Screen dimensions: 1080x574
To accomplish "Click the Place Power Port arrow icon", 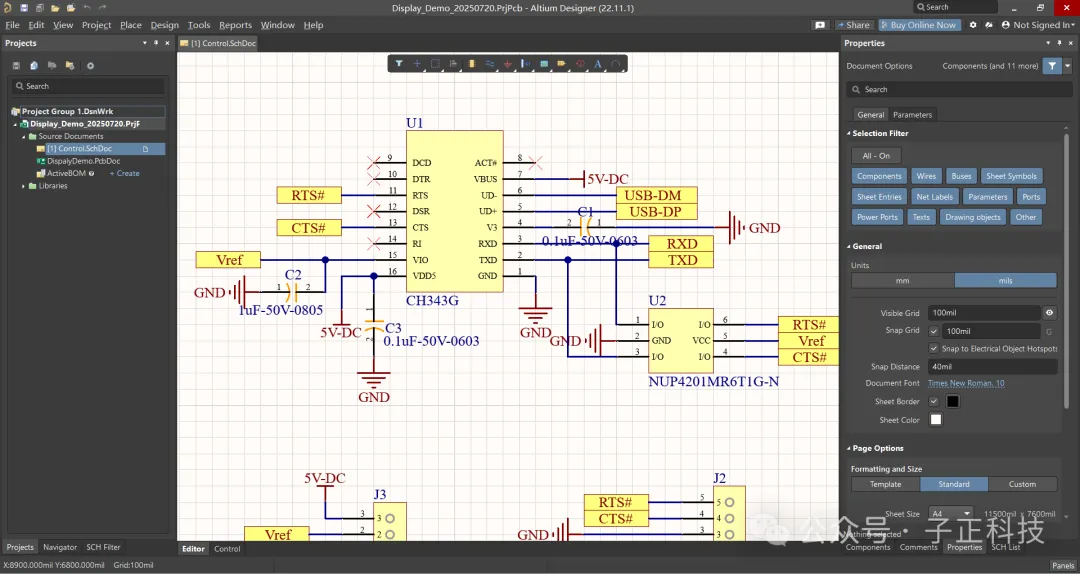I will pos(508,64).
